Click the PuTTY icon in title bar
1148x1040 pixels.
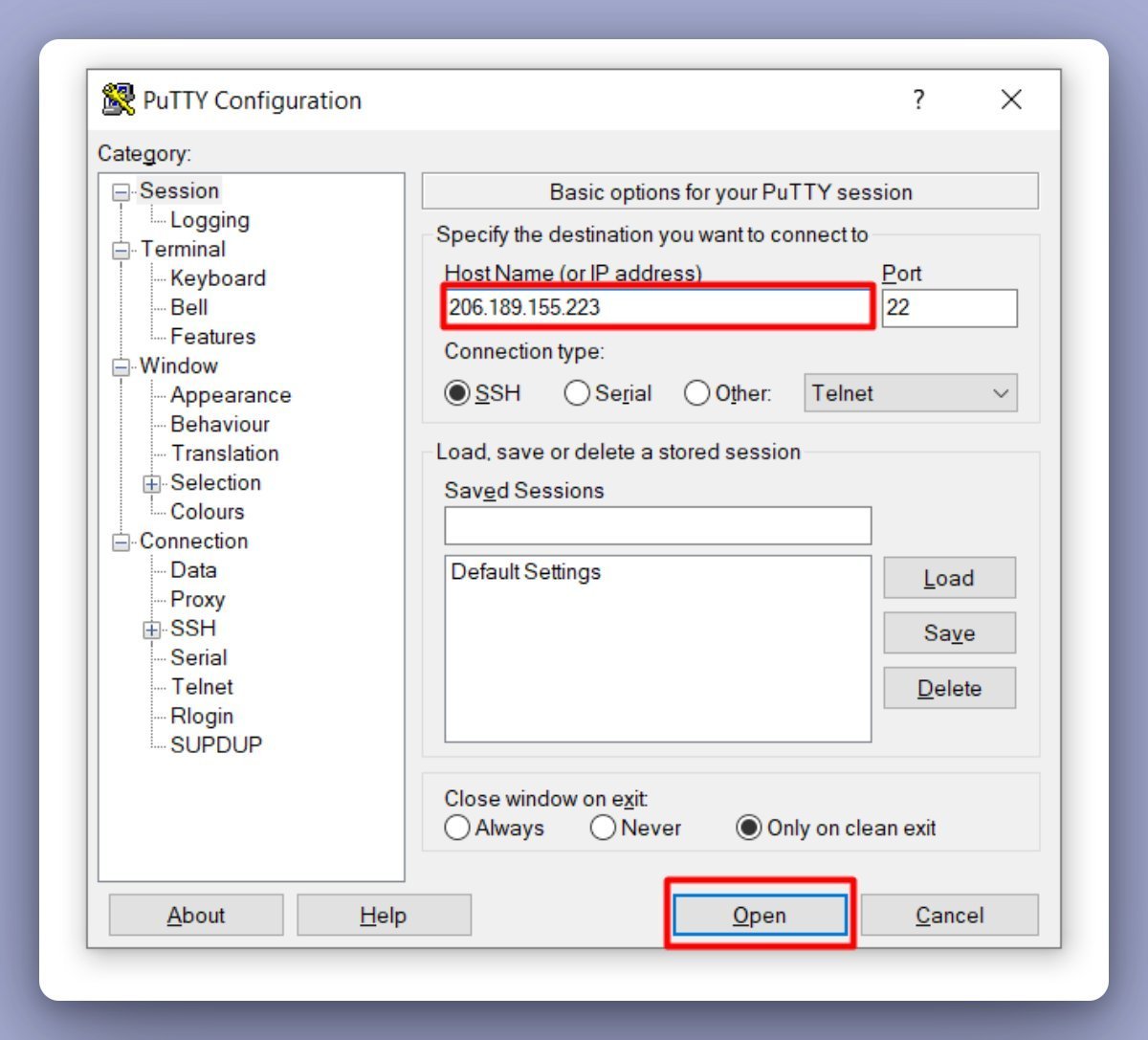tap(119, 100)
